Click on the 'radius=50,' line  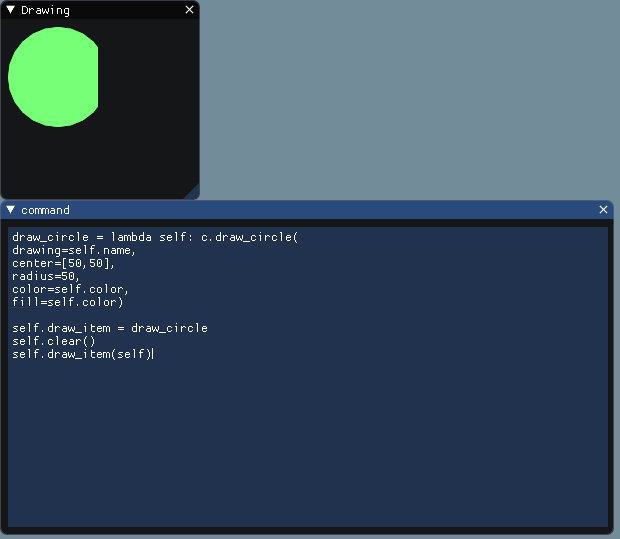tap(45, 276)
